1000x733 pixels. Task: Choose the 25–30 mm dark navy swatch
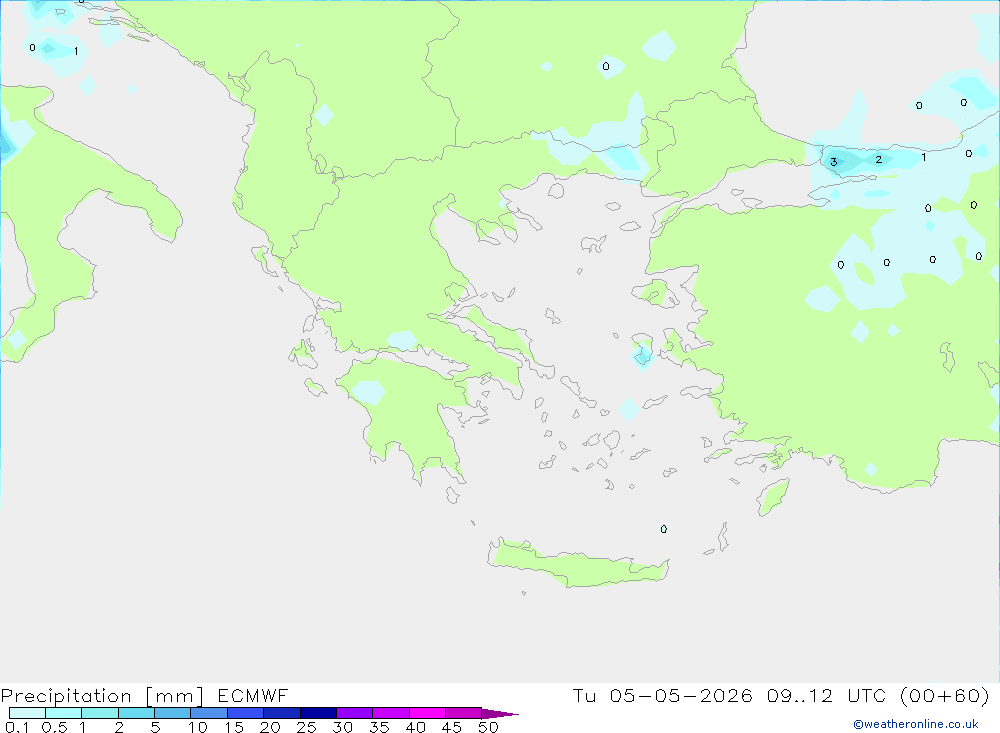click(318, 713)
